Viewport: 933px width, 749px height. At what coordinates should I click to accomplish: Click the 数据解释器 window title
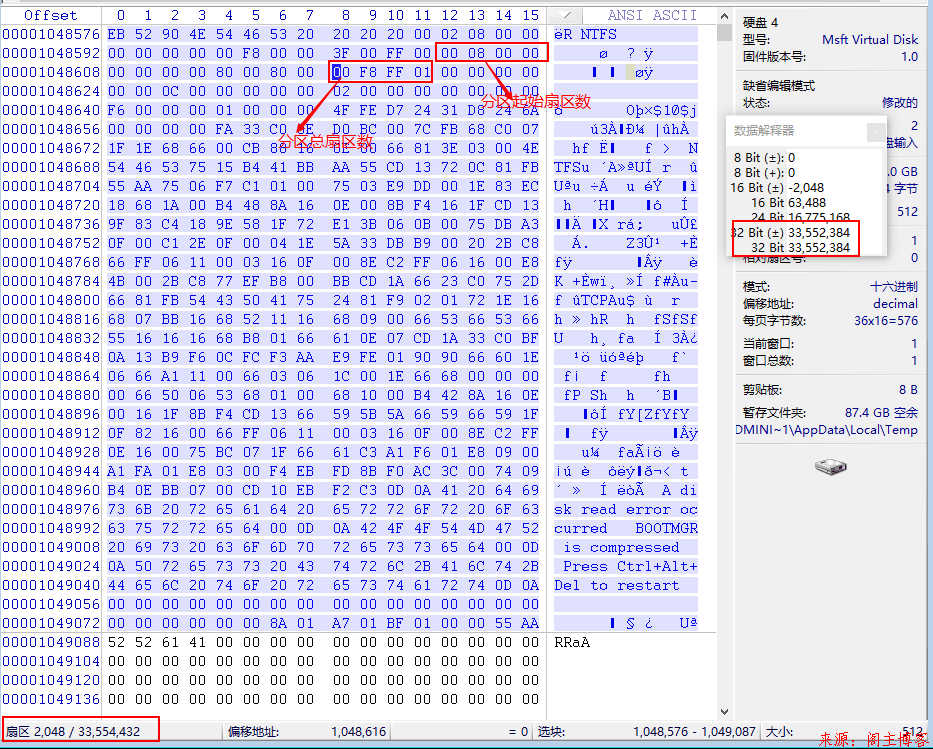(763, 131)
